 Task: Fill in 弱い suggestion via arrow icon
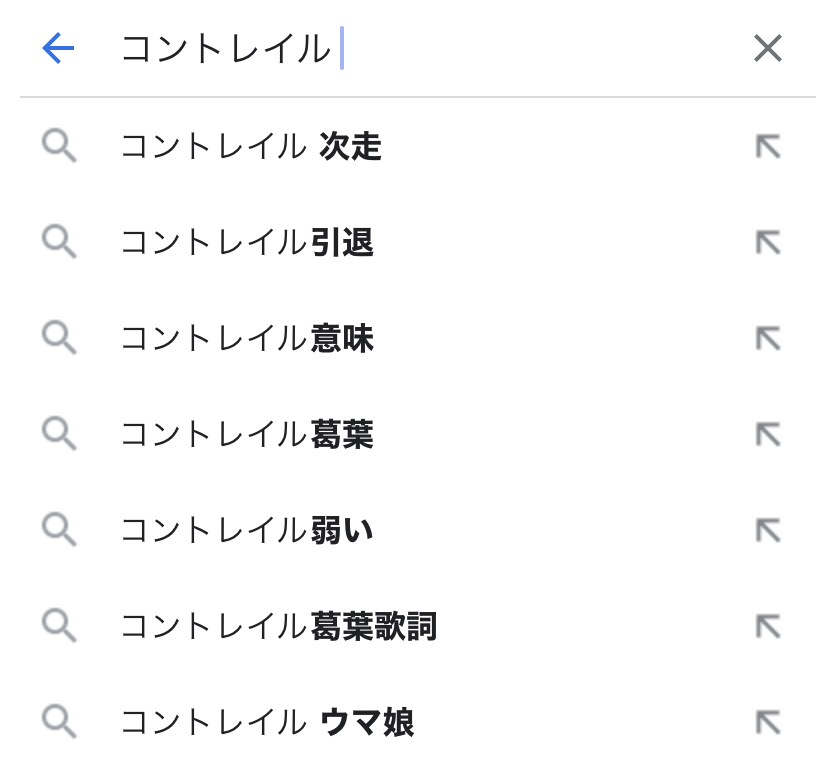tap(767, 530)
